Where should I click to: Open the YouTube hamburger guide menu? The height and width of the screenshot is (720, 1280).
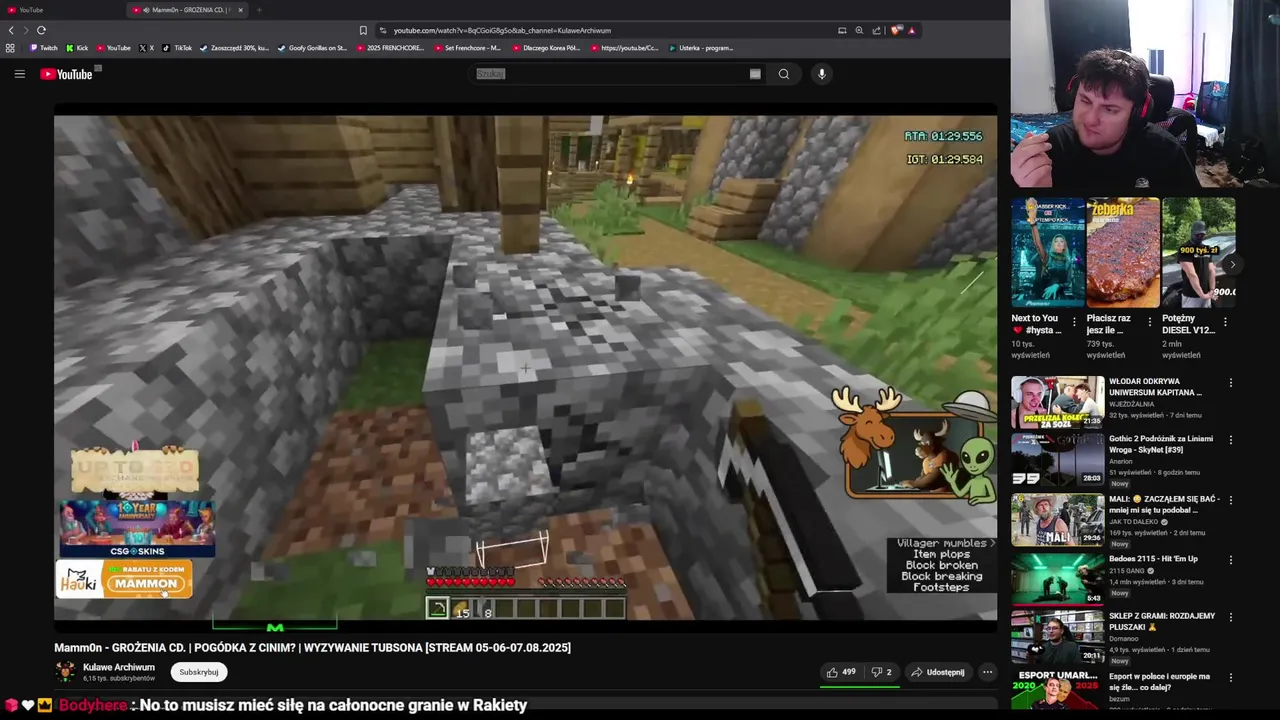(19, 74)
